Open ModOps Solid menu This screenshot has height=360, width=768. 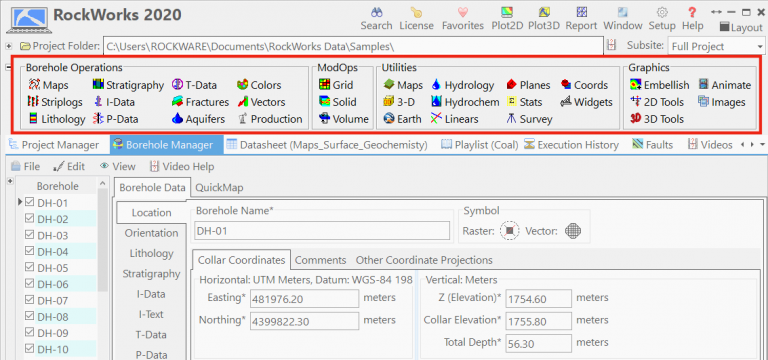coord(337,102)
